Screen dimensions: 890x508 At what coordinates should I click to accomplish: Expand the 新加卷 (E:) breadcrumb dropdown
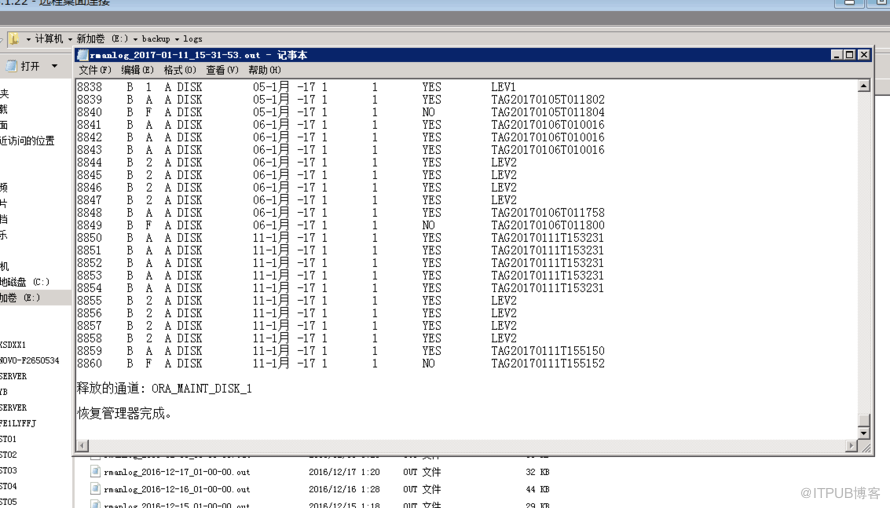135,39
